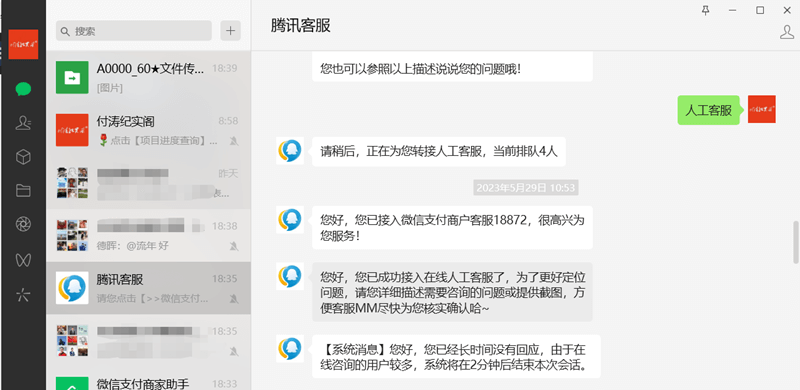Click the [图片] preview text under A0000_60
Screen dimensions: 800x390
click(x=110, y=88)
